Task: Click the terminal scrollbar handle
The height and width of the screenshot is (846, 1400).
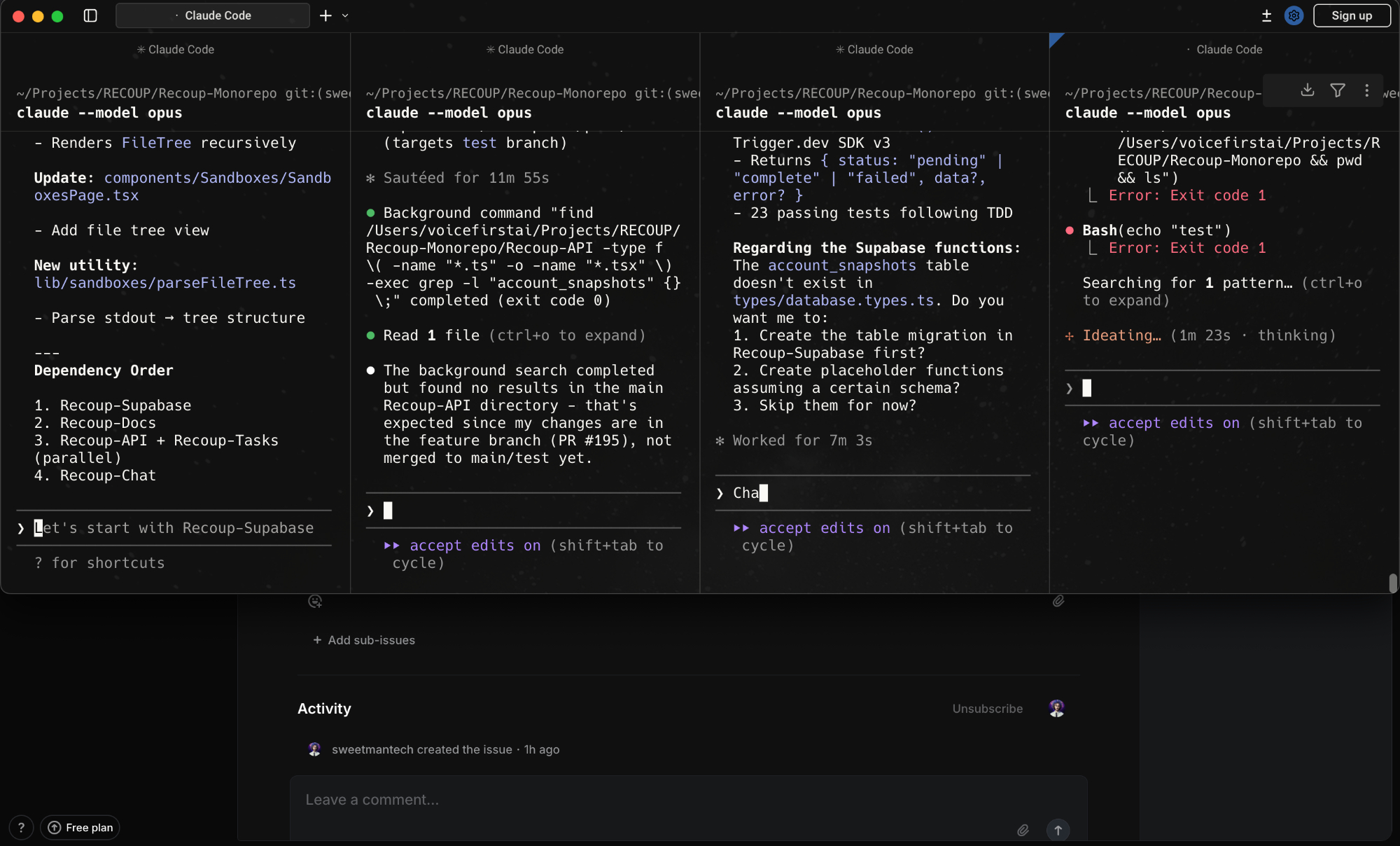Action: point(1392,583)
